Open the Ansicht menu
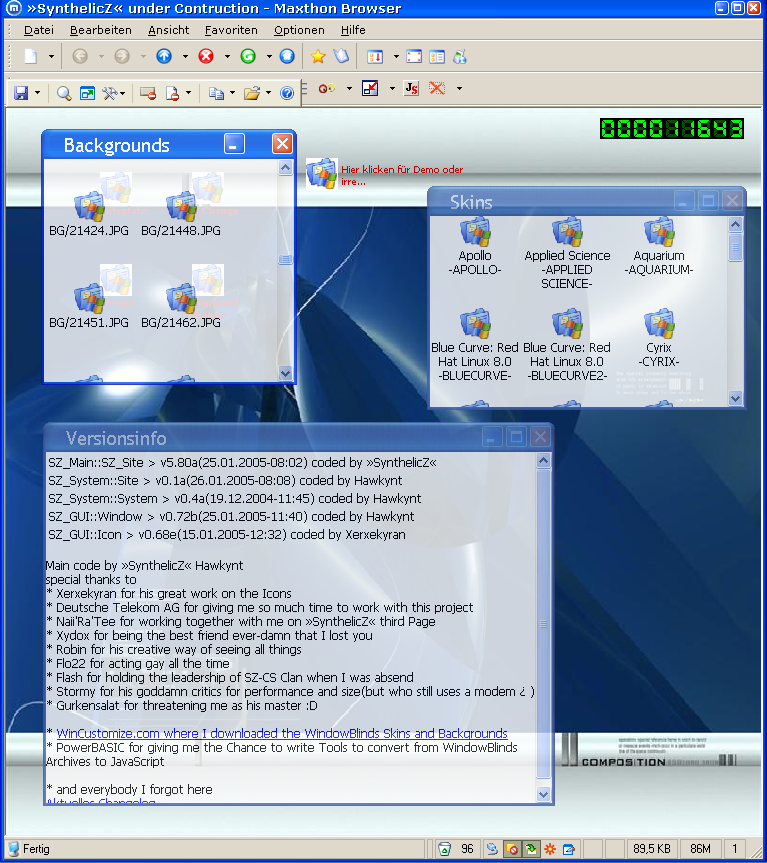Screen dimensions: 767x863 pos(168,30)
